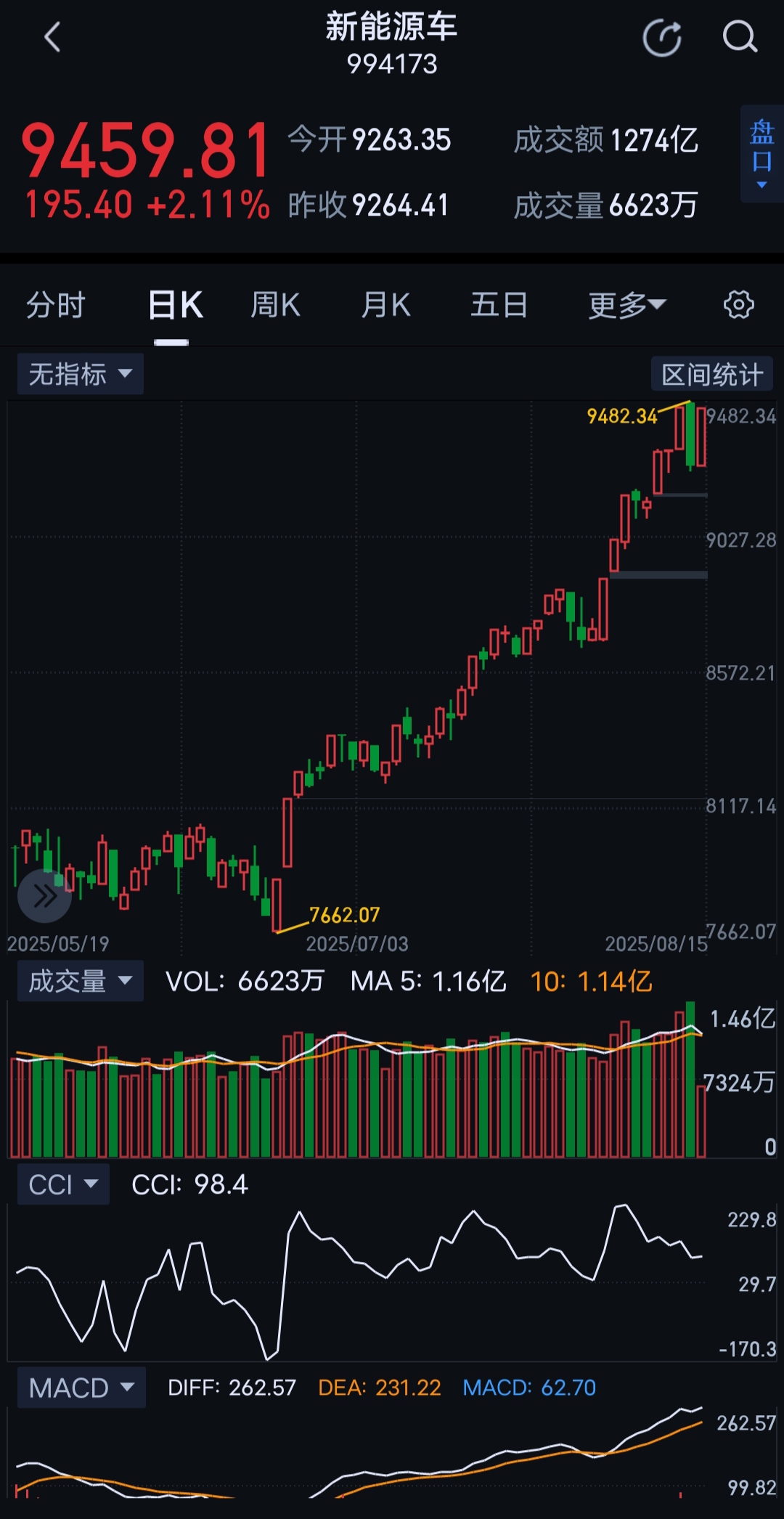Screen dimensions: 784x1519
Task: Tap axis label 9027.28
Action: 741,540
